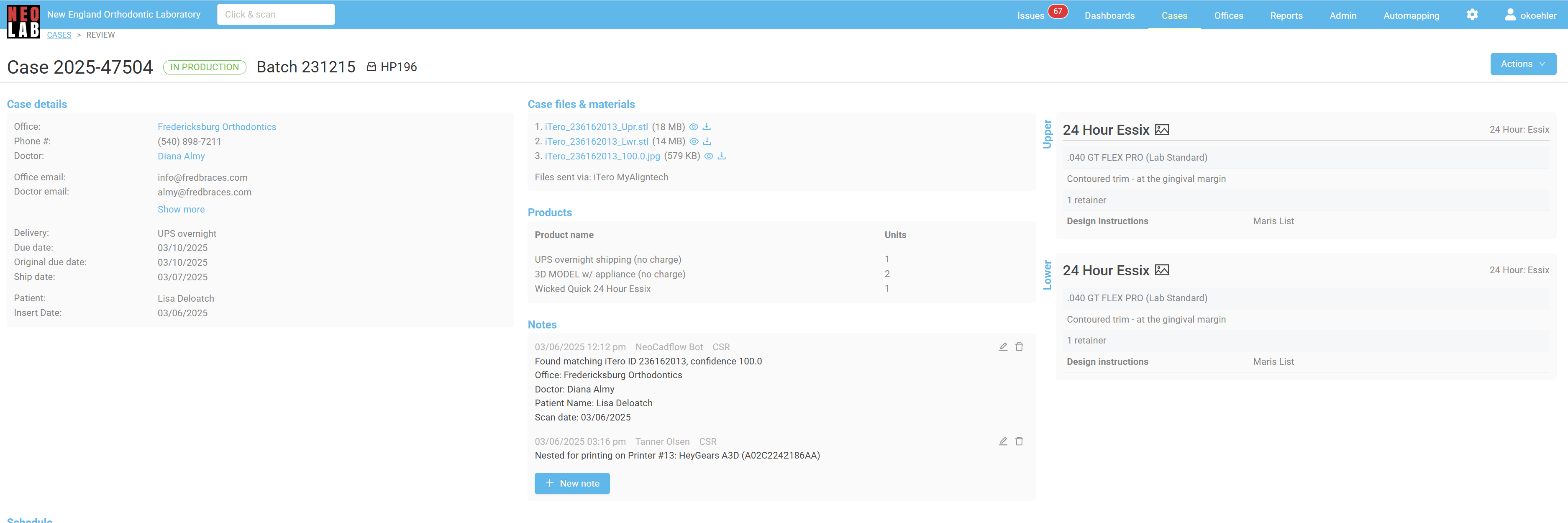The width and height of the screenshot is (1568, 523).
Task: Preview the Upr.stl file with eye icon
Action: coord(693,127)
